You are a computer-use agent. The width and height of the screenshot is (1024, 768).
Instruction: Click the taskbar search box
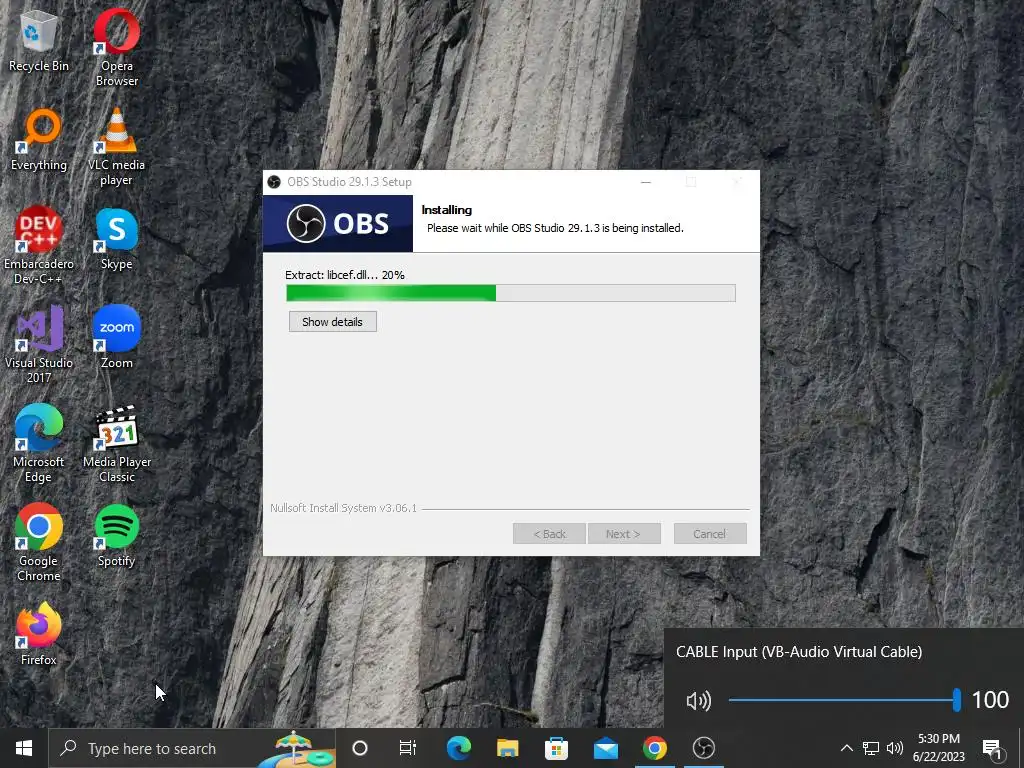192,748
